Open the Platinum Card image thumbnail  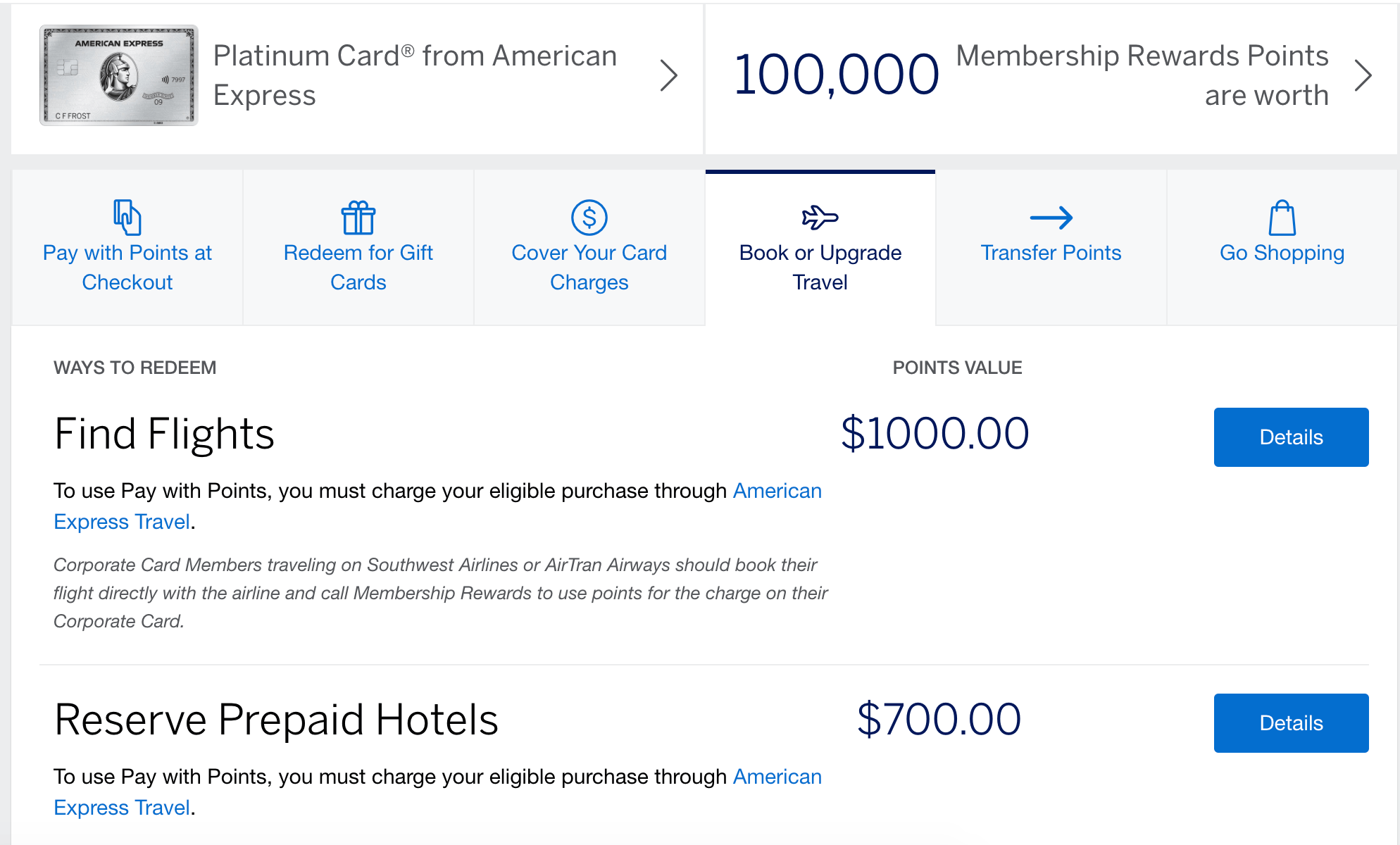coord(118,75)
